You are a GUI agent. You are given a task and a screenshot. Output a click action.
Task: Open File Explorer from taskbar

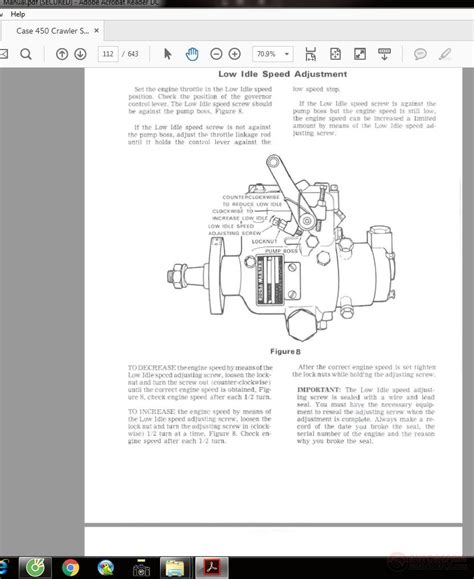(175, 568)
